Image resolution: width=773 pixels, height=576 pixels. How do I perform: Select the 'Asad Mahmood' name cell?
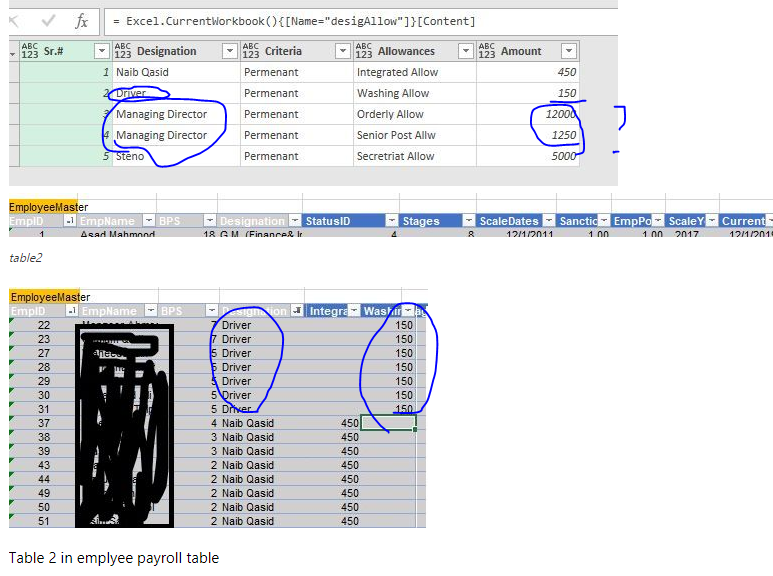117,233
